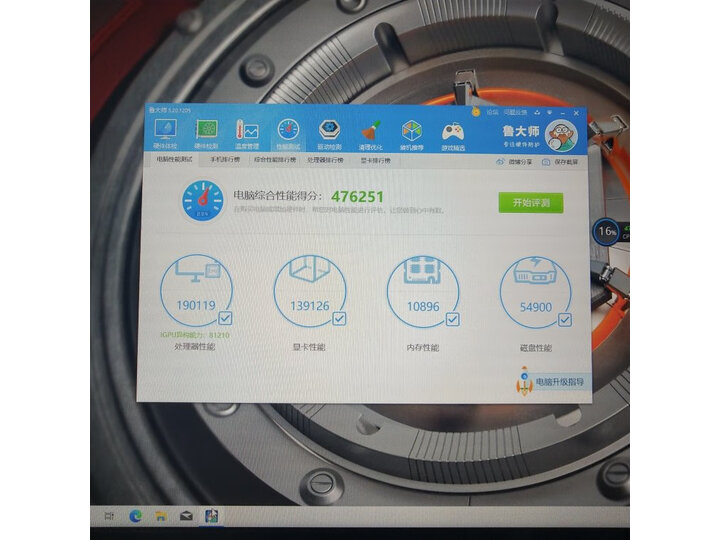Click the disk score 54900
The height and width of the screenshot is (540, 720).
point(536,307)
